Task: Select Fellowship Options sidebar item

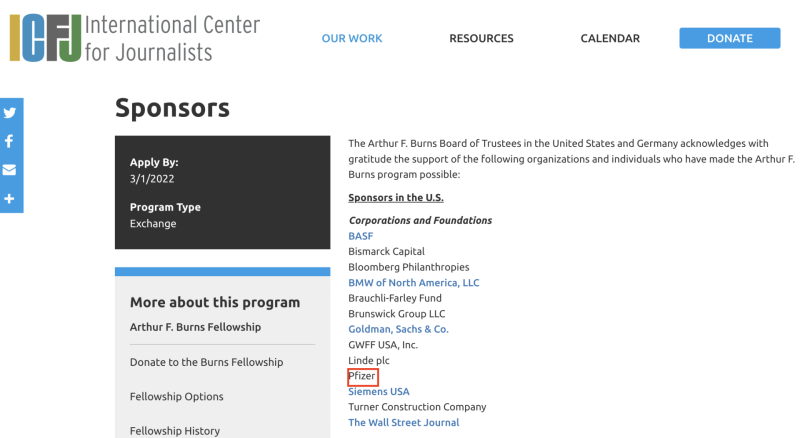Action: [x=177, y=397]
